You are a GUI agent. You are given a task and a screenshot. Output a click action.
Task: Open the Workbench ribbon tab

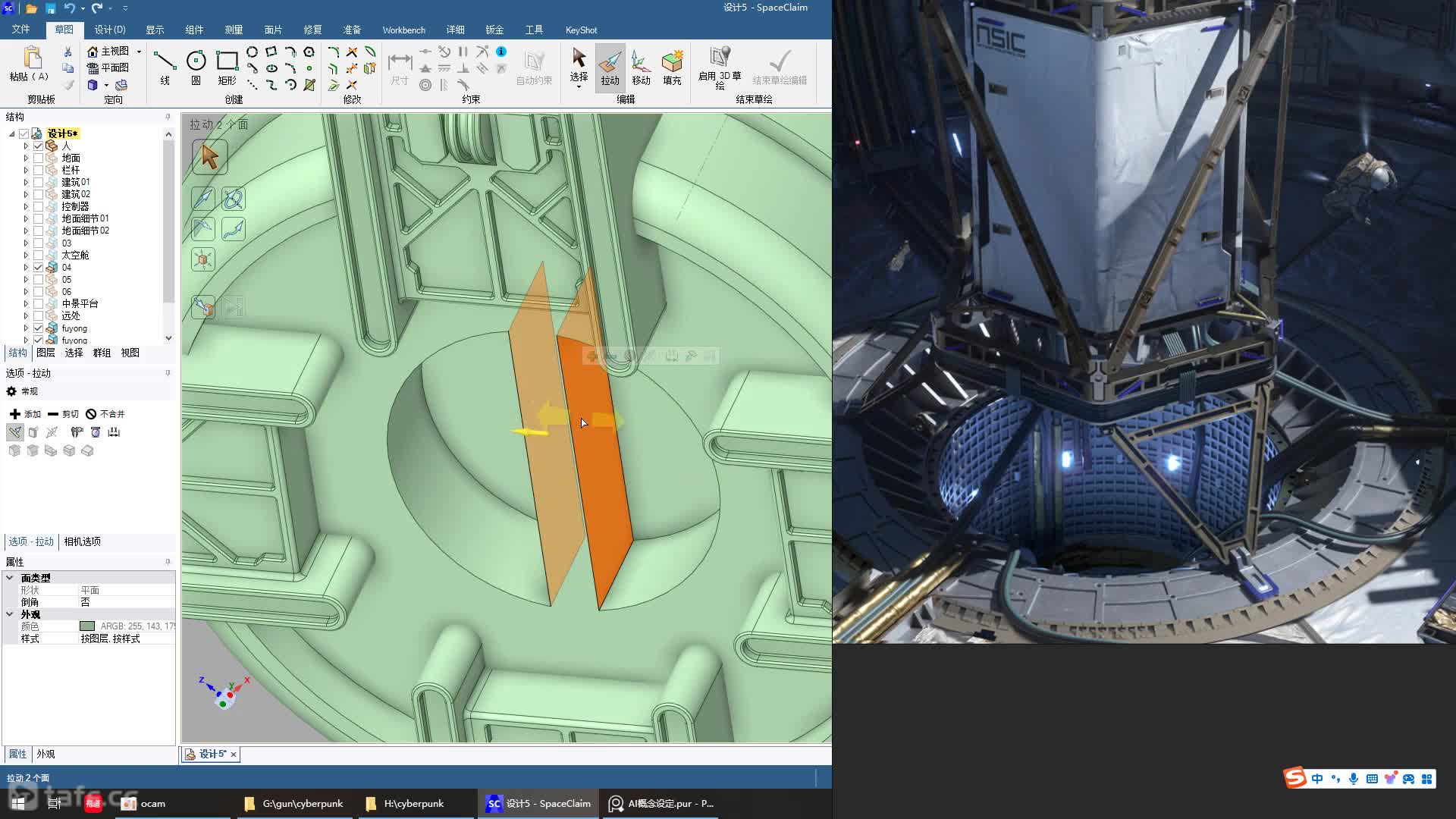[403, 30]
